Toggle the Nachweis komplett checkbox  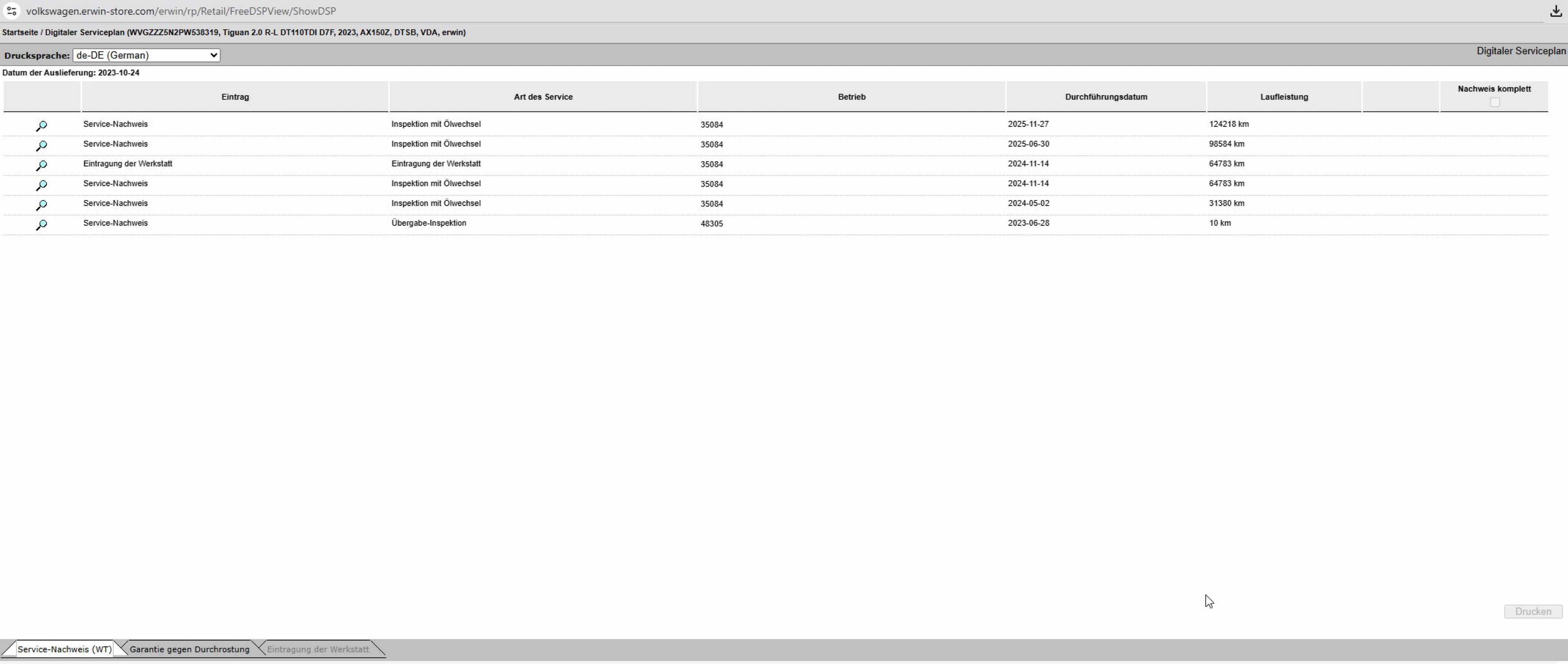coord(1494,102)
